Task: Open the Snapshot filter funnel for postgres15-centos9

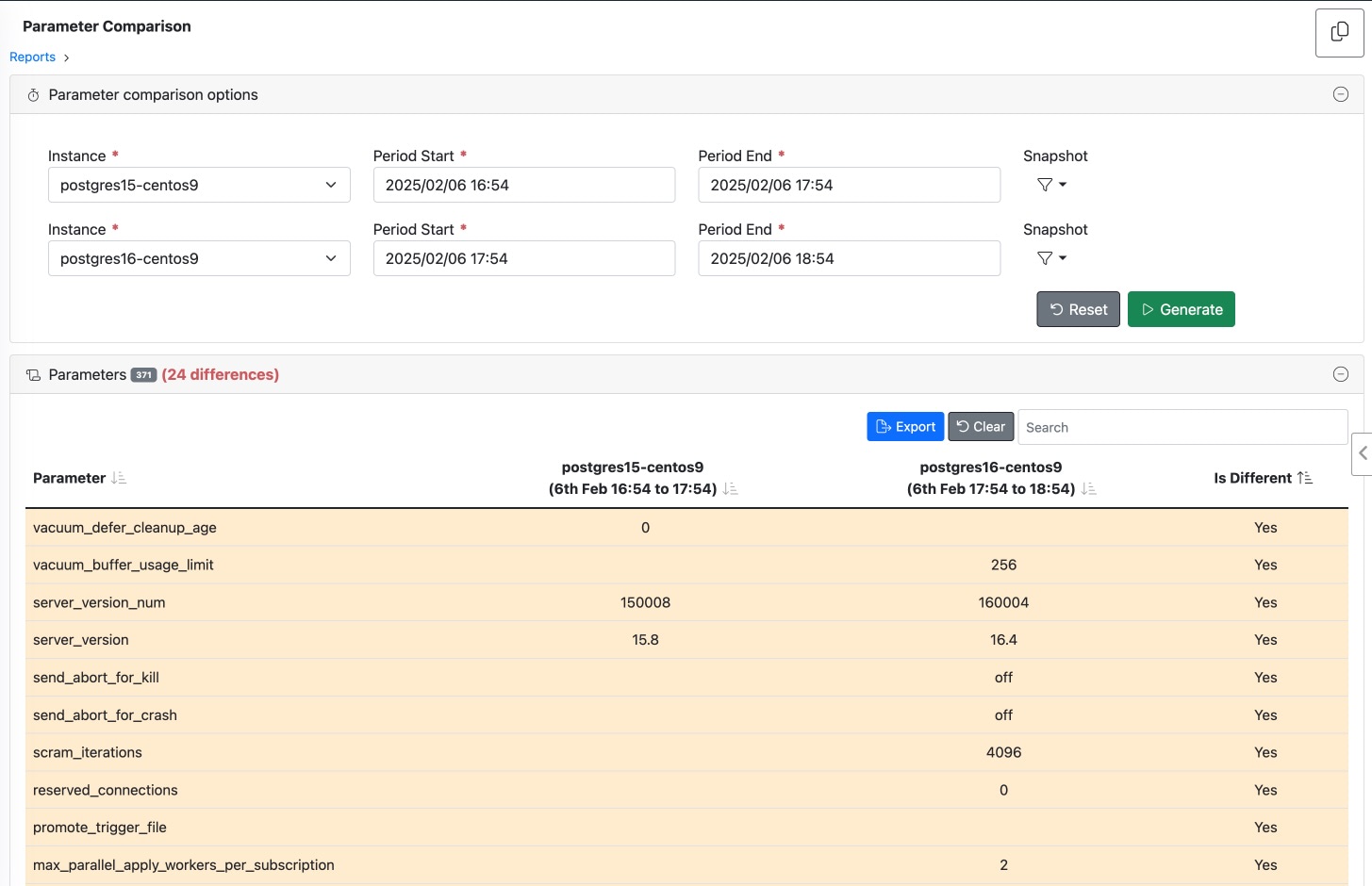Action: [1045, 185]
